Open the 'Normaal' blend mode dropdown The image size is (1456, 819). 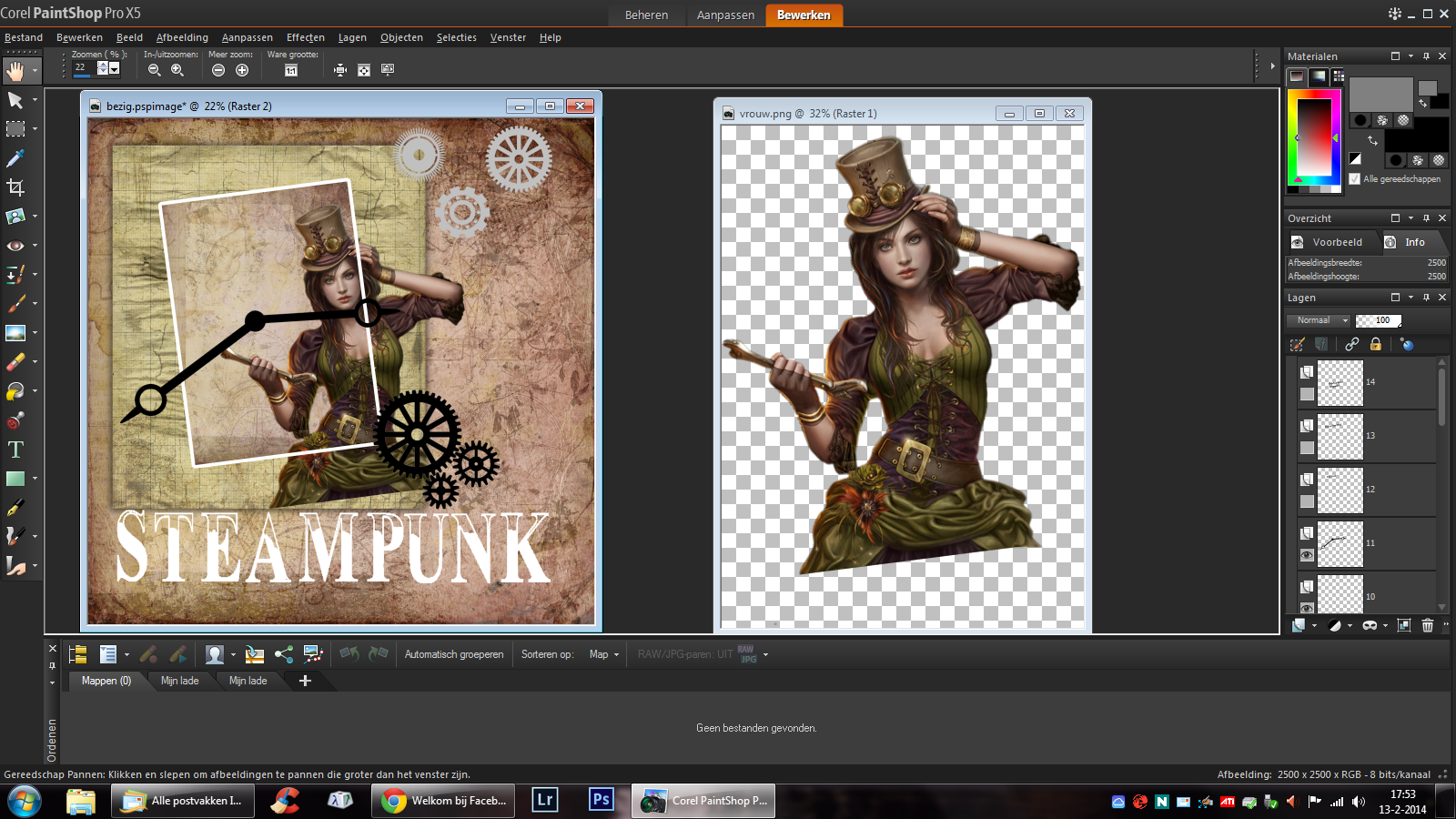pos(1318,320)
